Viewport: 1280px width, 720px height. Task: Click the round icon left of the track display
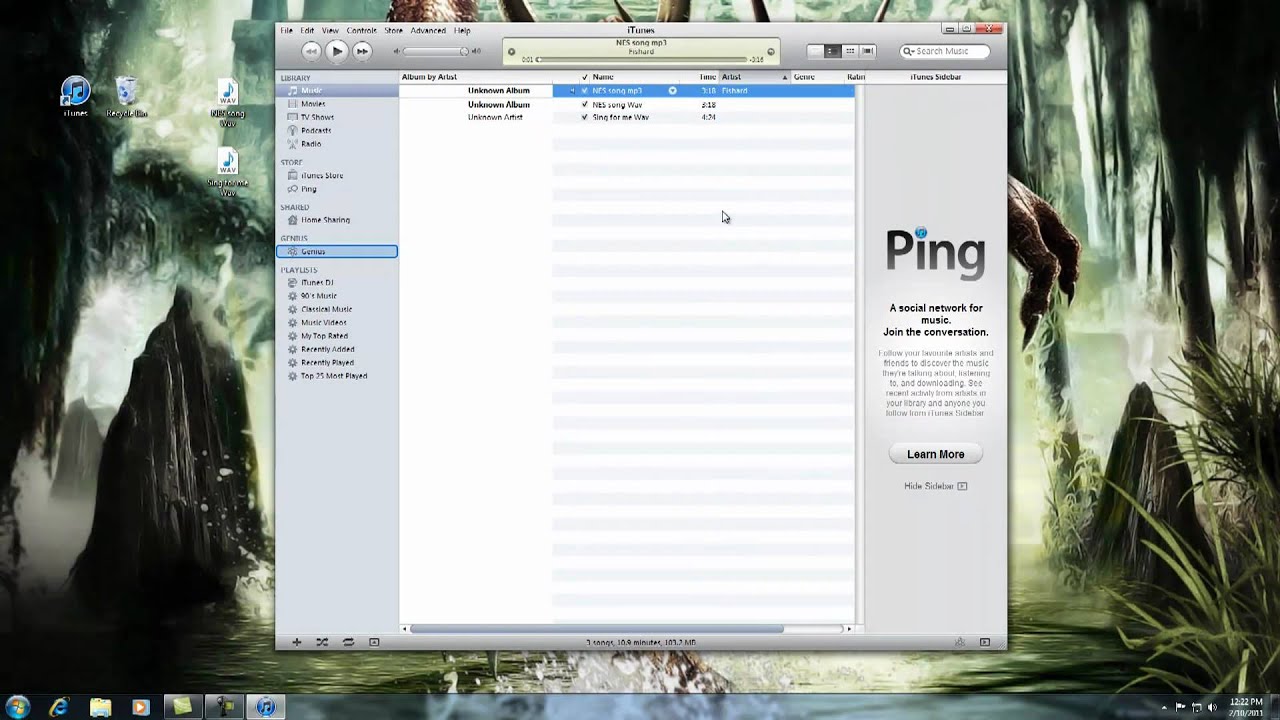point(511,52)
